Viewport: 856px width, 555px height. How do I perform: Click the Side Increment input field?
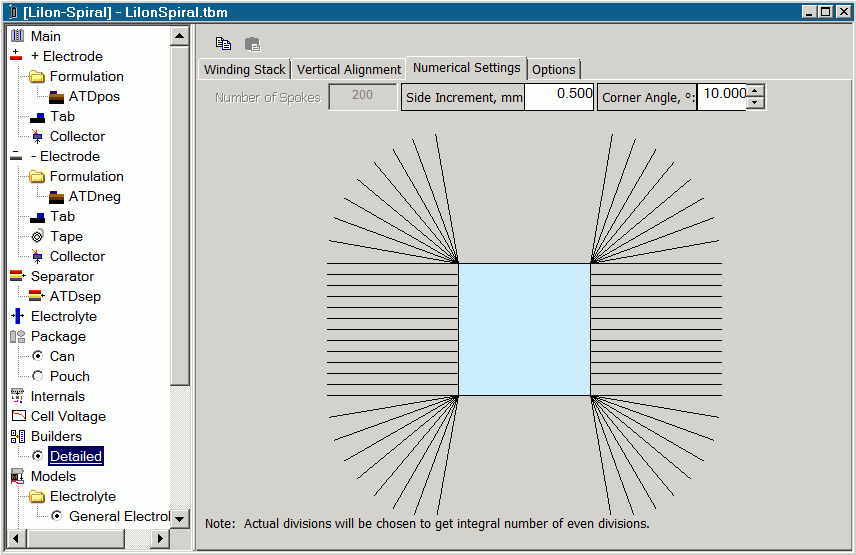point(559,96)
